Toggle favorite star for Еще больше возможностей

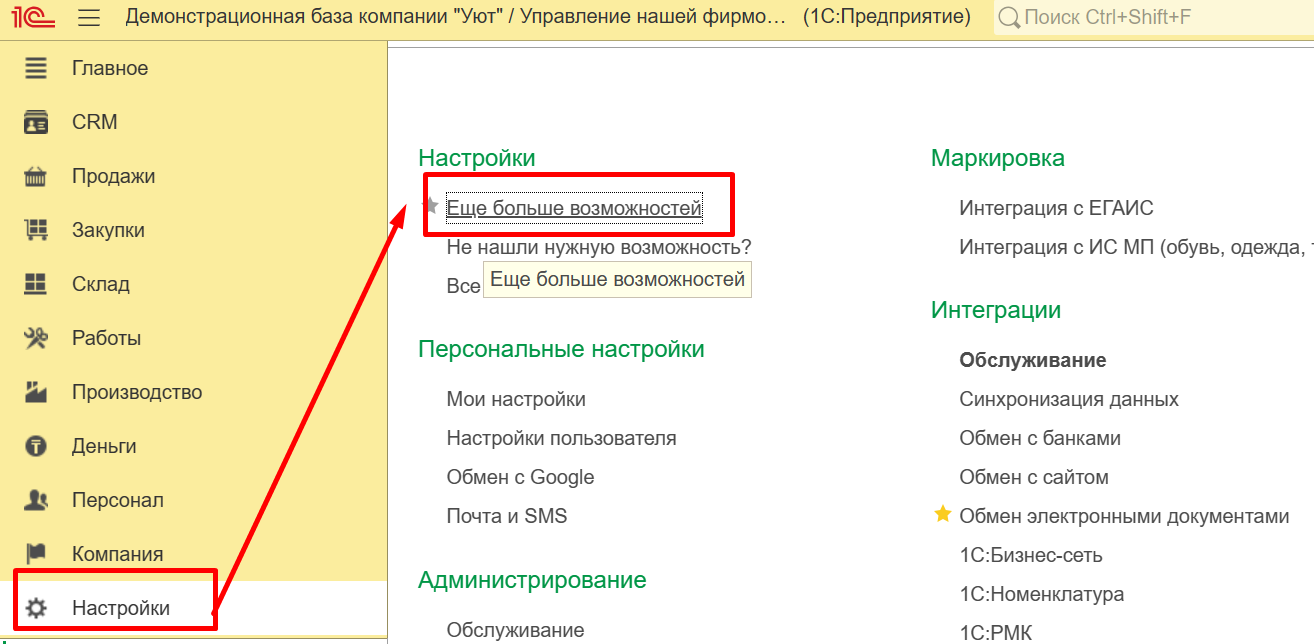coord(431,206)
